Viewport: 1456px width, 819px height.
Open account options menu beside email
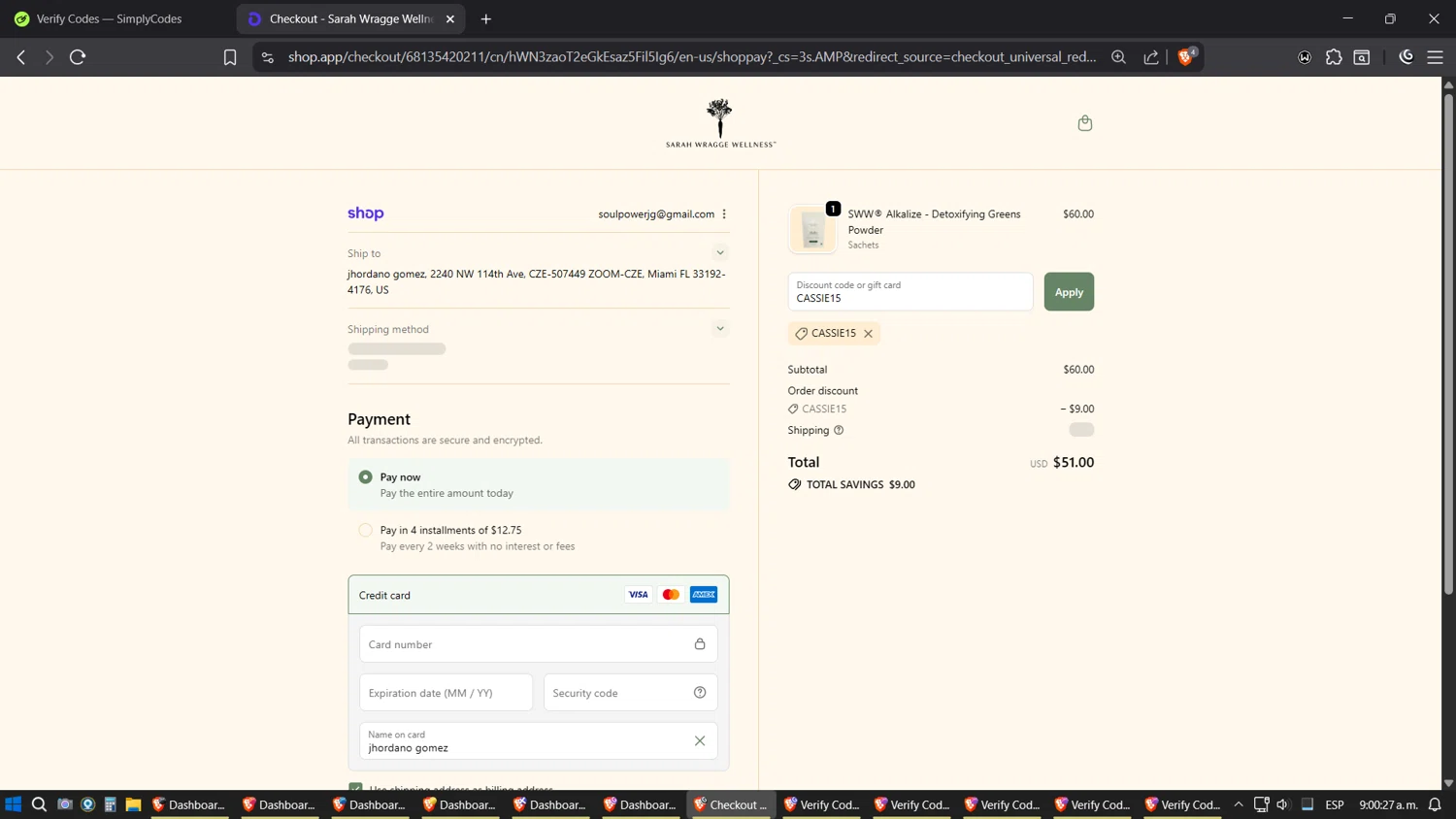tap(724, 213)
